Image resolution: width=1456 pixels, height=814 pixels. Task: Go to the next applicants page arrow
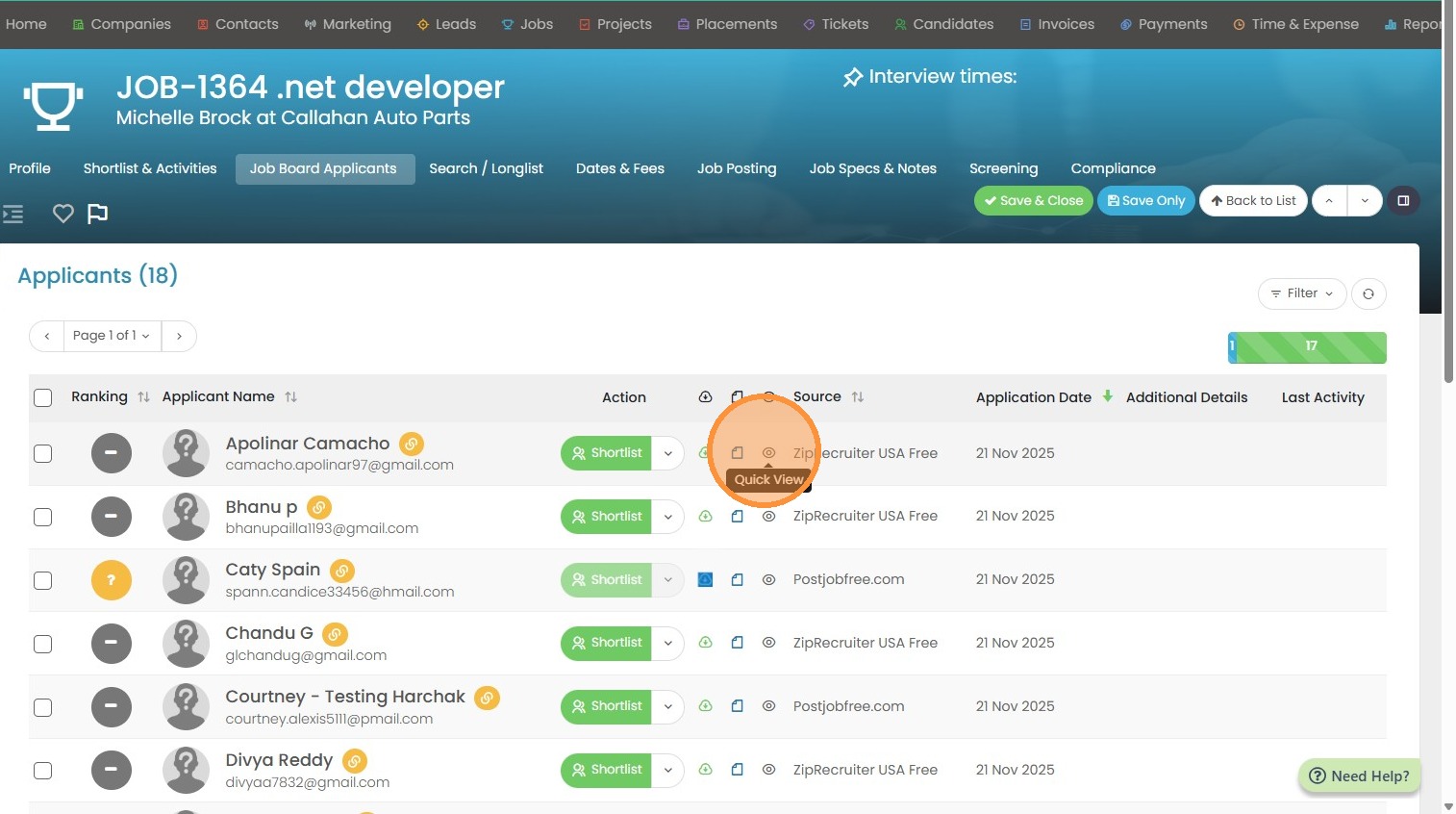[x=180, y=336]
